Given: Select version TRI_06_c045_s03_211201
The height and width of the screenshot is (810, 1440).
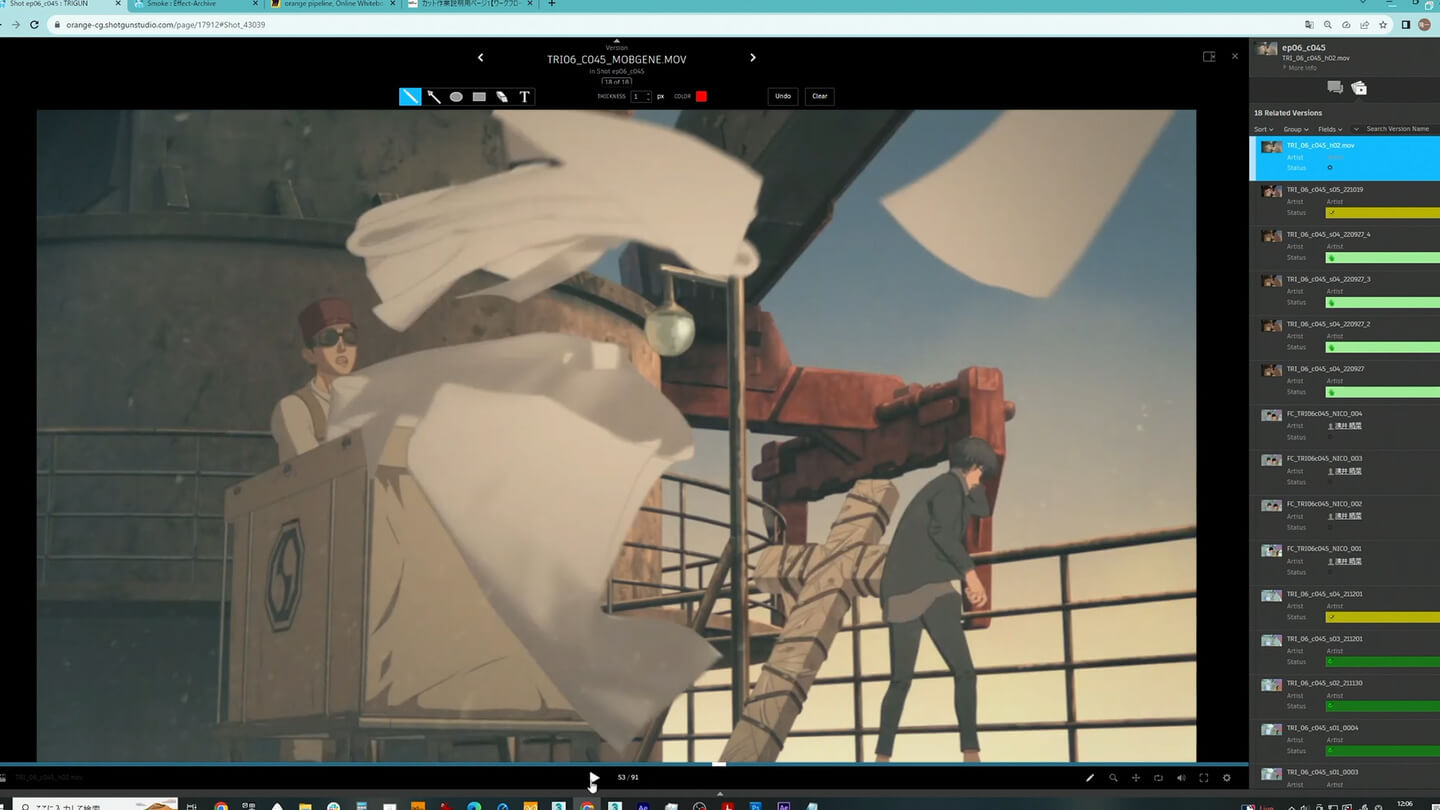Looking at the screenshot, I should [x=1344, y=651].
